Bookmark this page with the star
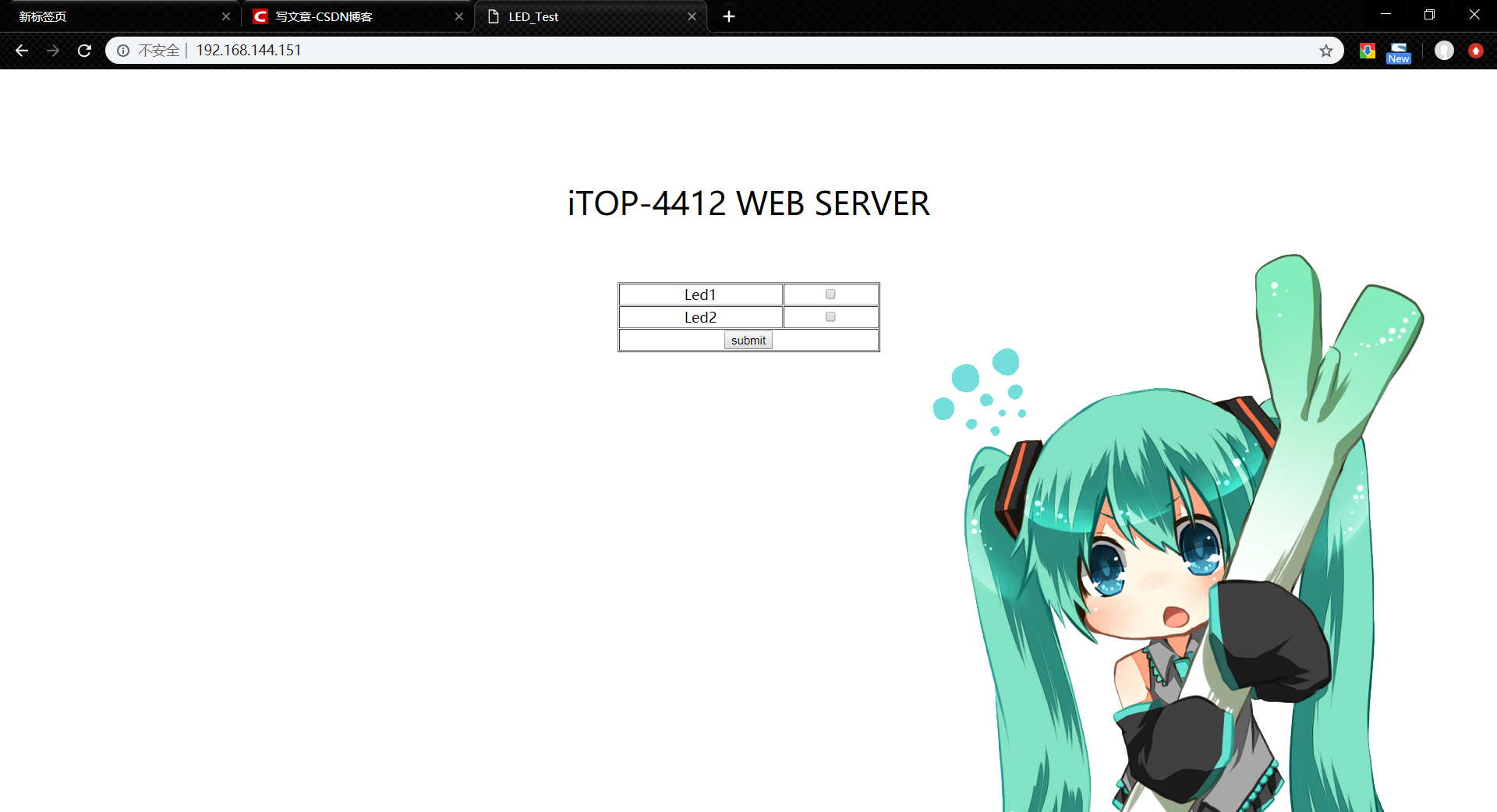Screen dimensions: 1497x812 (x=1326, y=51)
